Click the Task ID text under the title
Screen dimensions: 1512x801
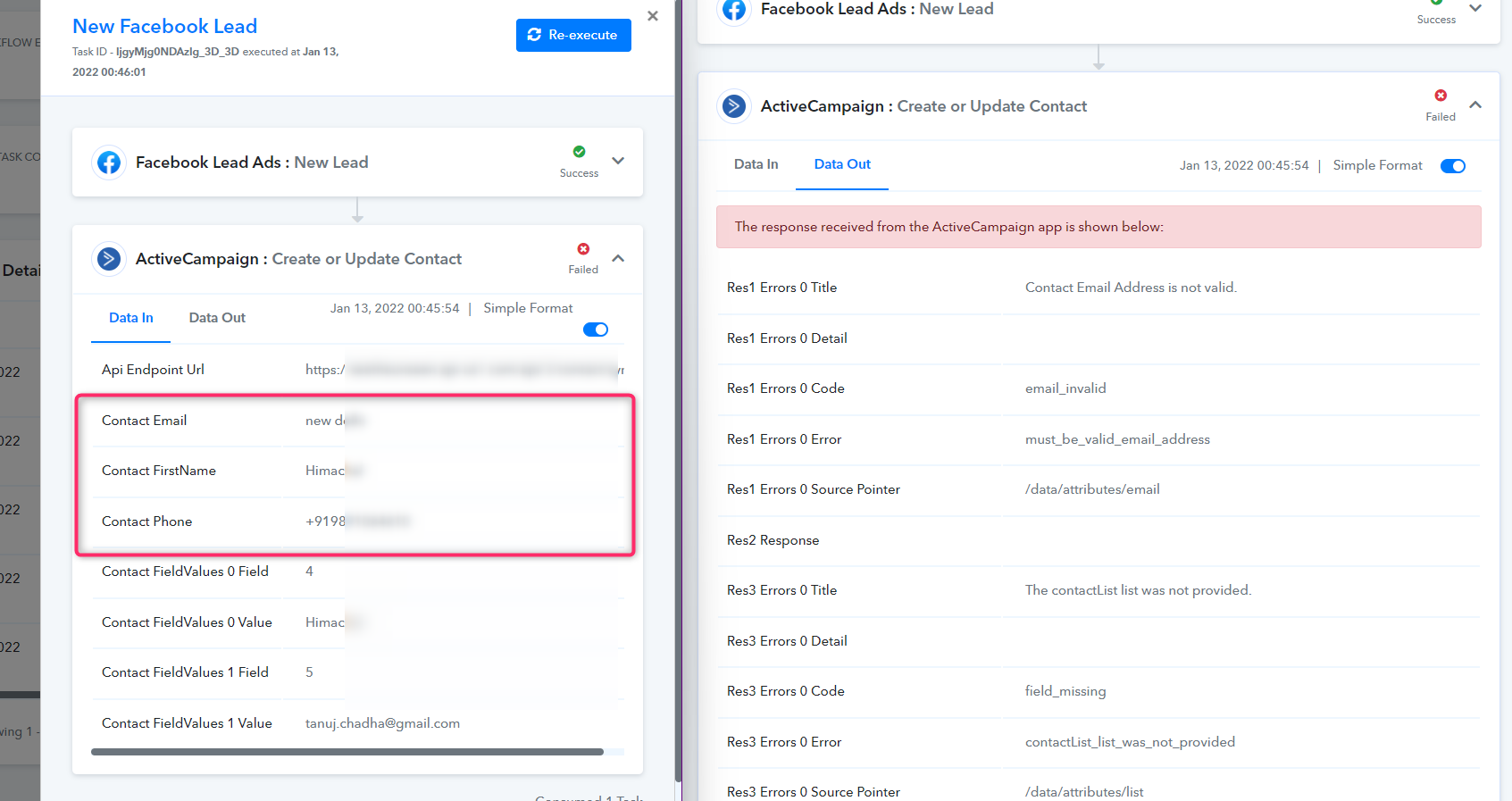click(x=205, y=62)
